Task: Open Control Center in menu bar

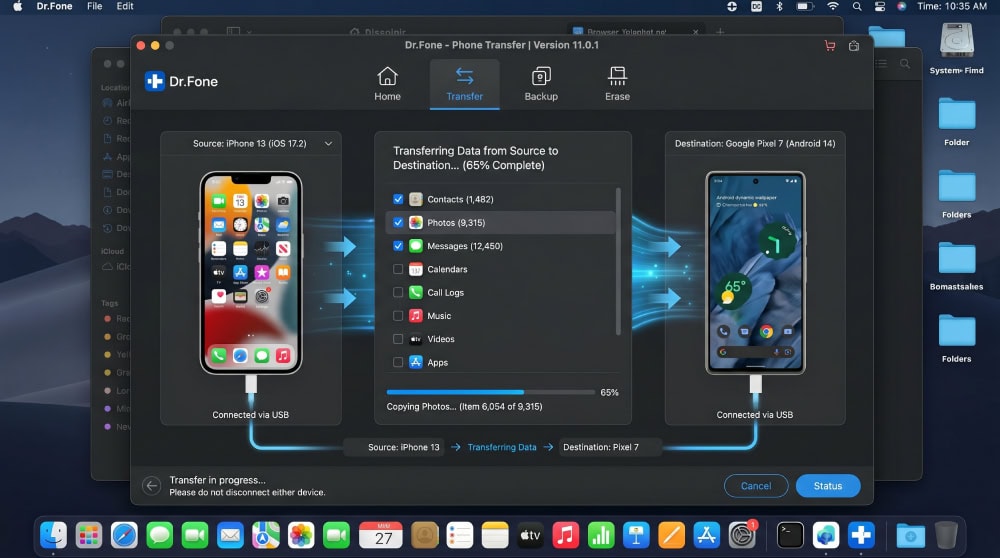Action: (879, 6)
